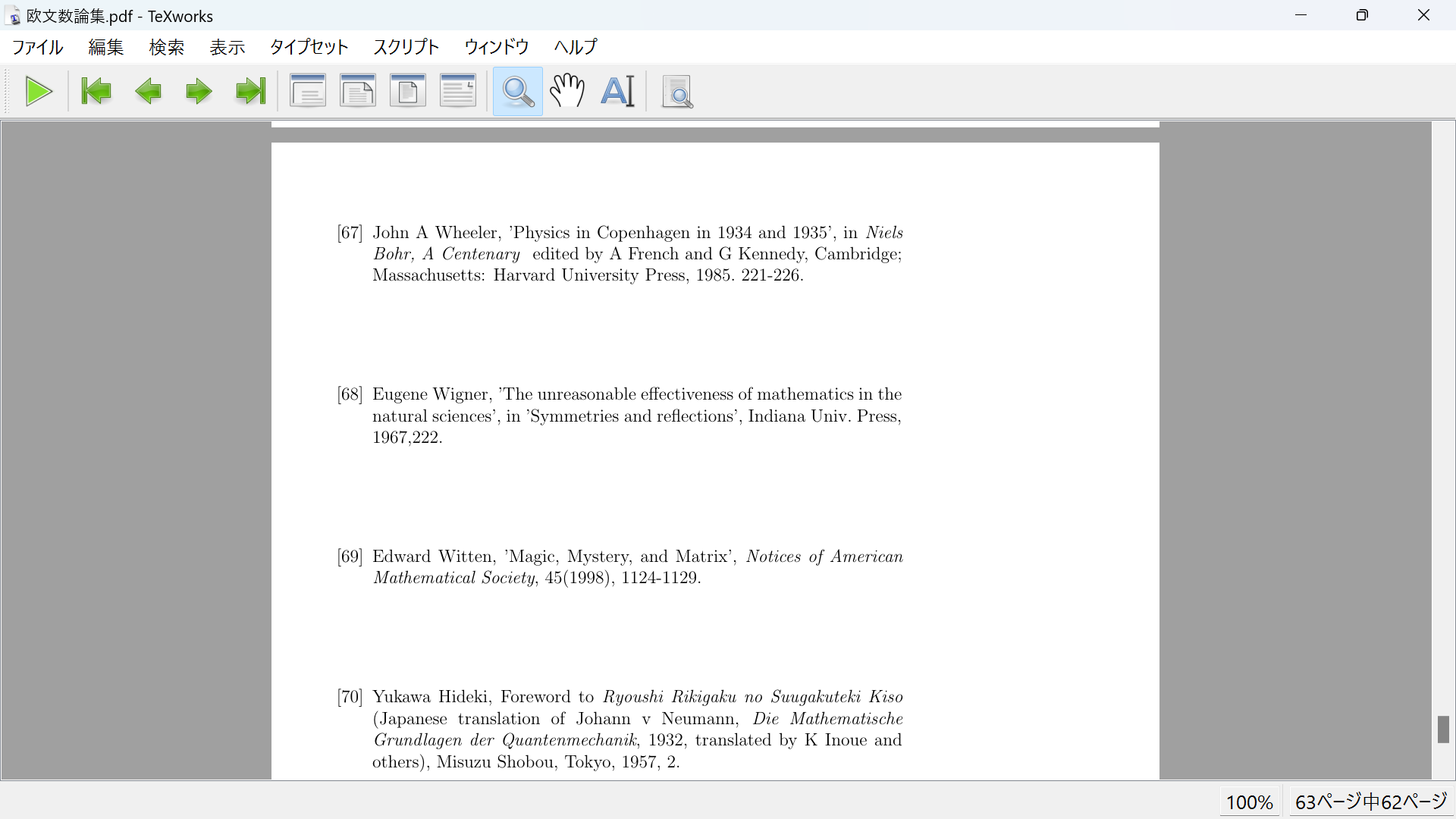
Task: Click italic title Mathematical Society
Action: 454,578
